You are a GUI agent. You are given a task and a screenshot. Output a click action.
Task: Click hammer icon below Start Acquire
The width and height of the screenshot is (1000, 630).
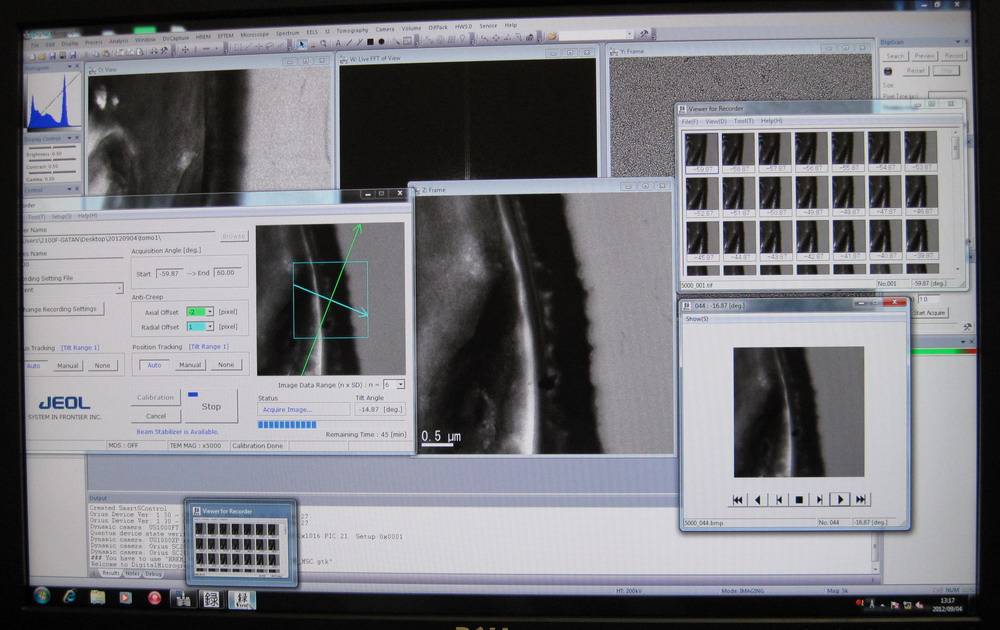tap(967, 327)
